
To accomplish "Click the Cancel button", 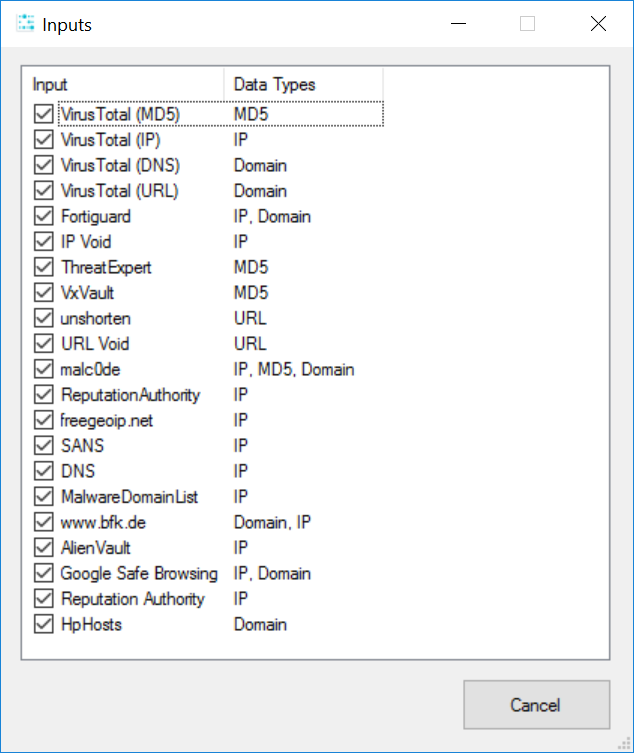I will pos(536,704).
